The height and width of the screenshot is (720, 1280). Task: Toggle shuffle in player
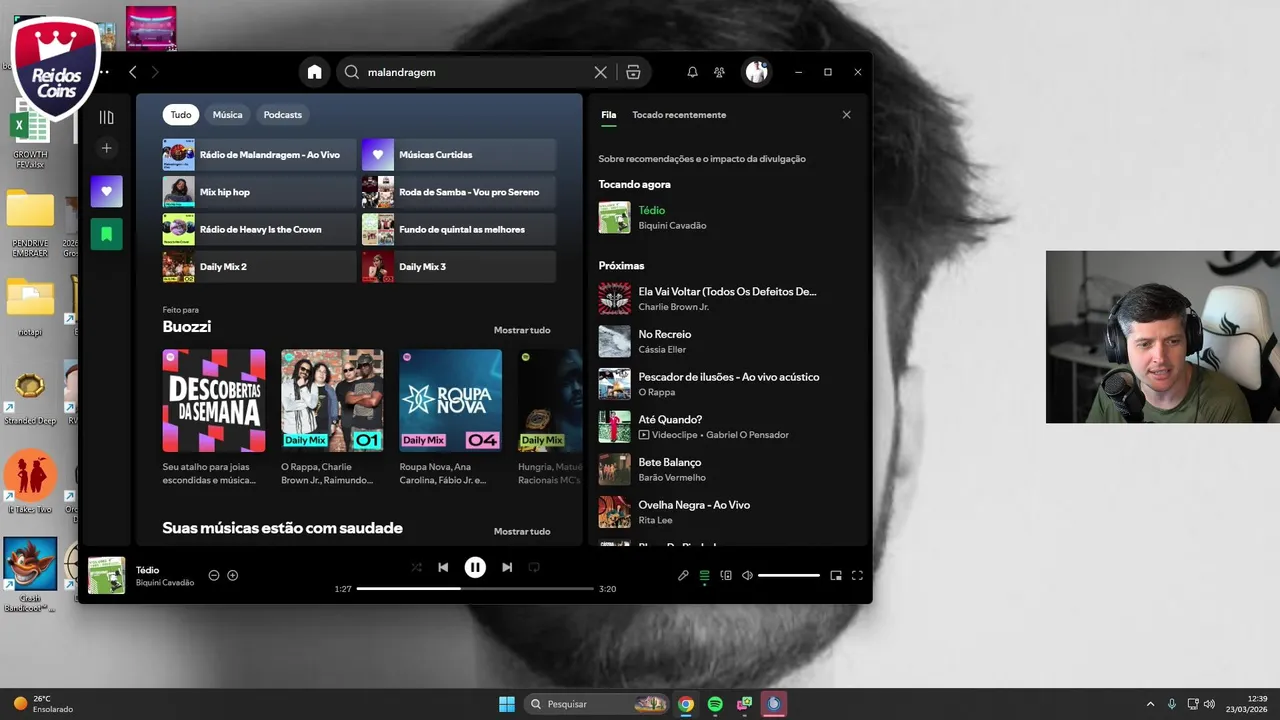point(416,567)
